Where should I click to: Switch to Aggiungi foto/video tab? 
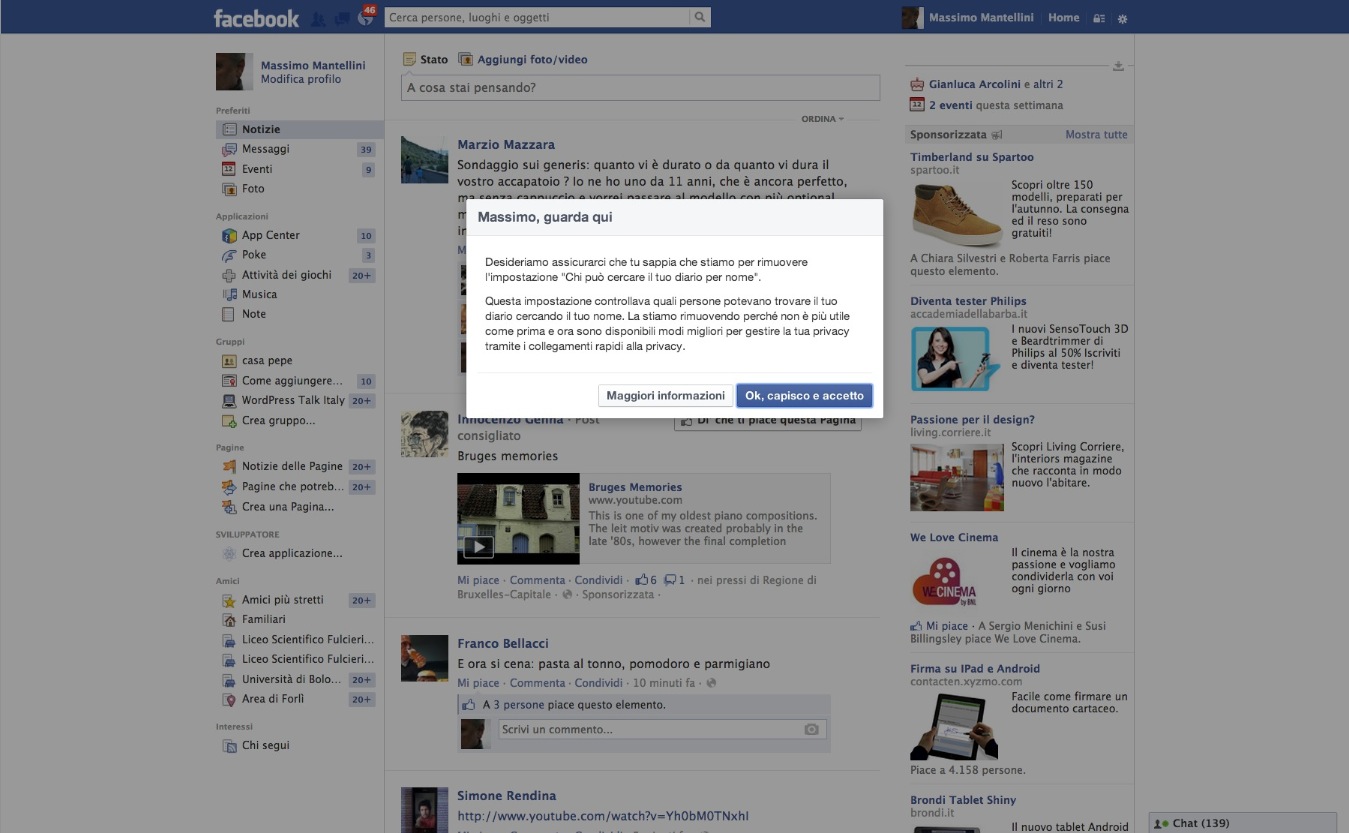523,59
